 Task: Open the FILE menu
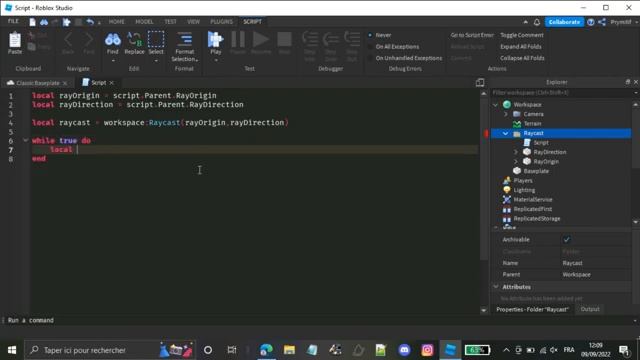pyautogui.click(x=13, y=22)
